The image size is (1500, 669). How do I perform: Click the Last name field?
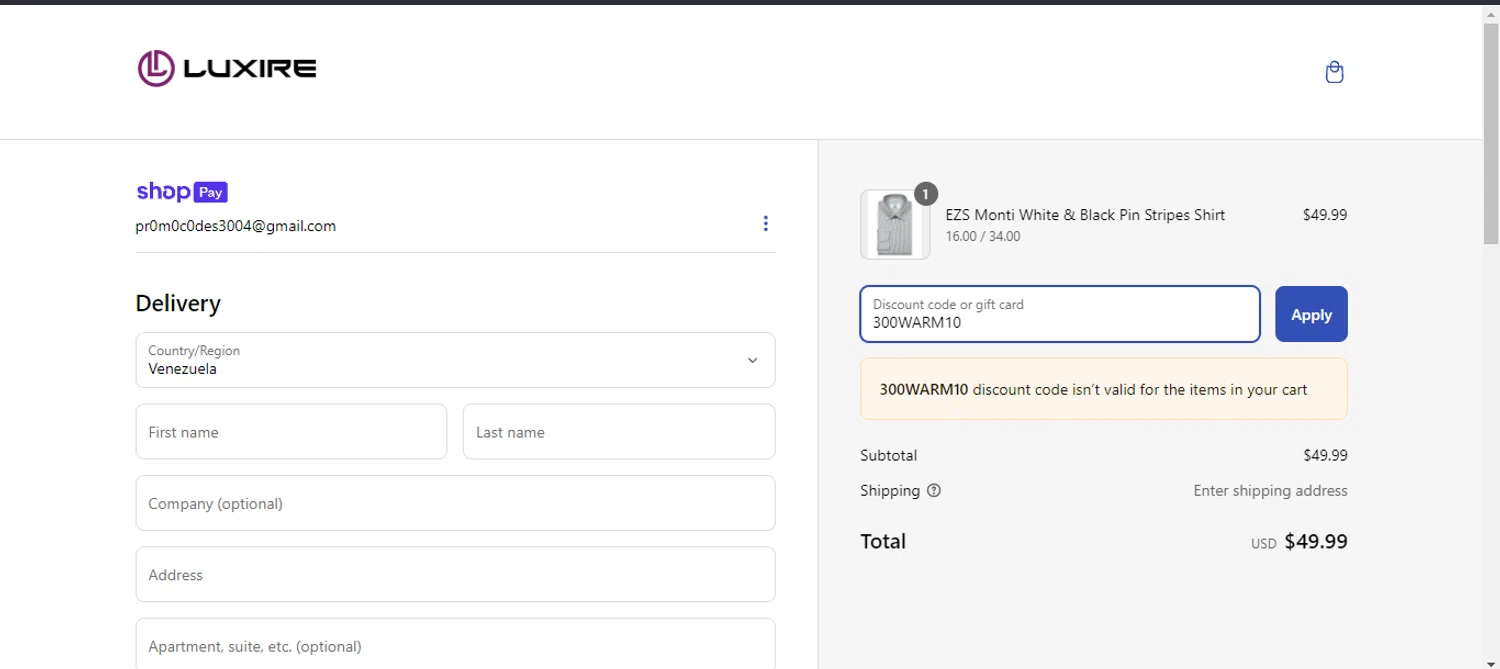pos(619,432)
